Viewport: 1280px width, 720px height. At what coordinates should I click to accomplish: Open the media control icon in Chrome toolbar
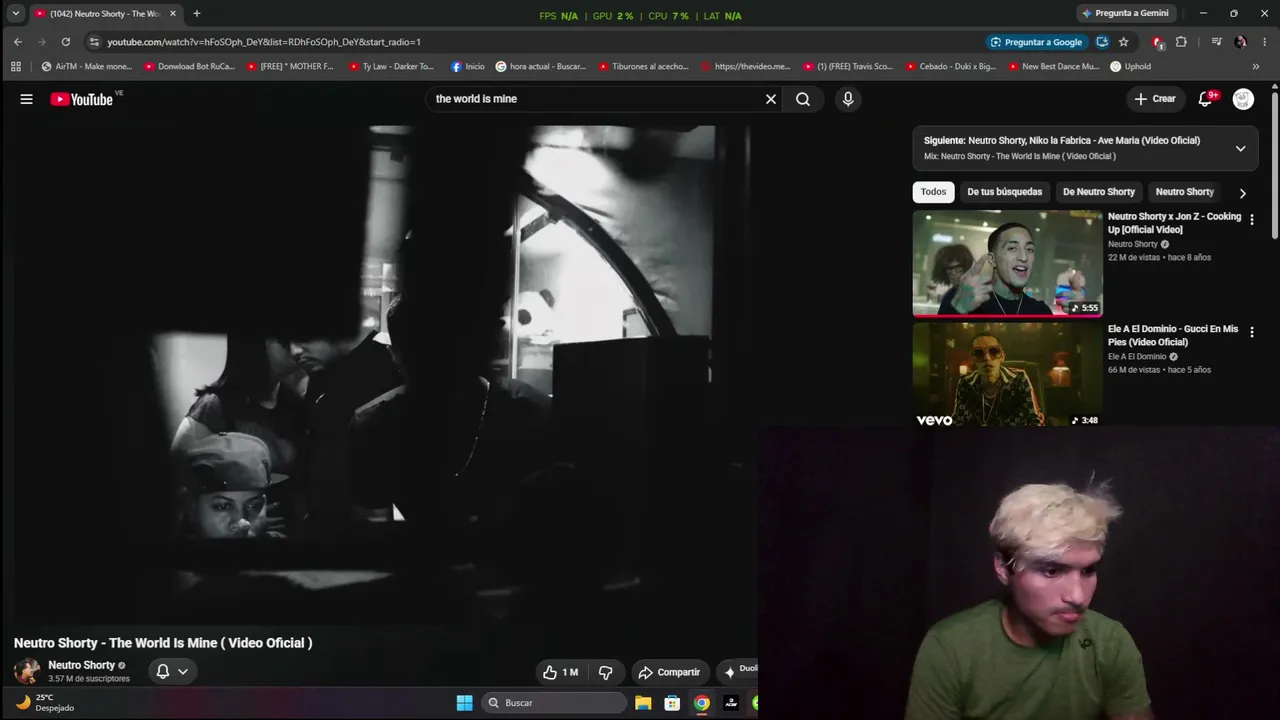pos(1216,42)
